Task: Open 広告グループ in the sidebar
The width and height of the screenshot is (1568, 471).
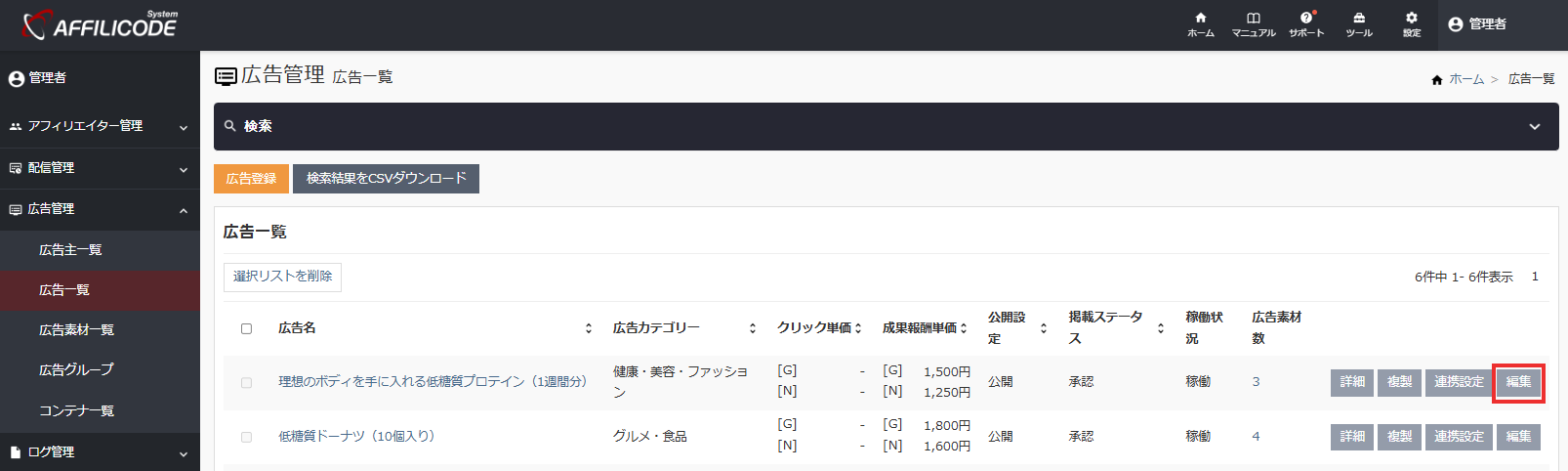Action: [100, 370]
